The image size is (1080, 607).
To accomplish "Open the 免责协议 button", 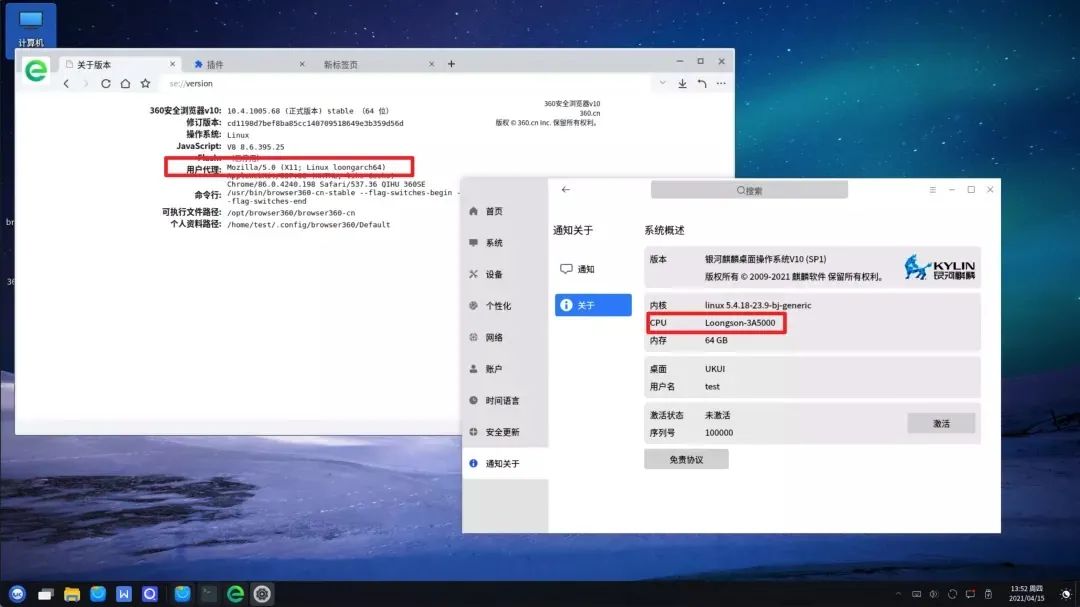I will click(686, 460).
